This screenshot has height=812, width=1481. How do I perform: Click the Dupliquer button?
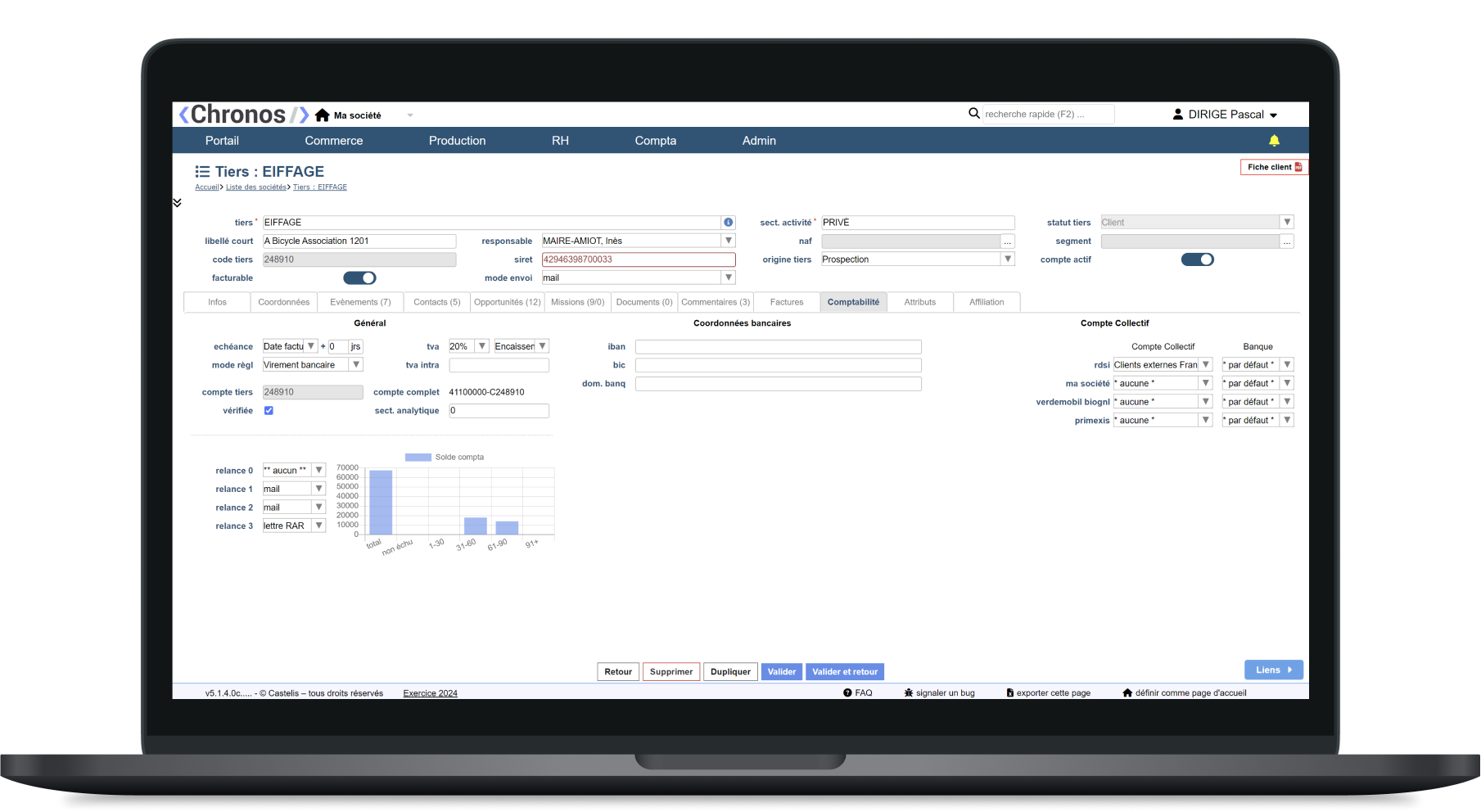click(x=730, y=672)
